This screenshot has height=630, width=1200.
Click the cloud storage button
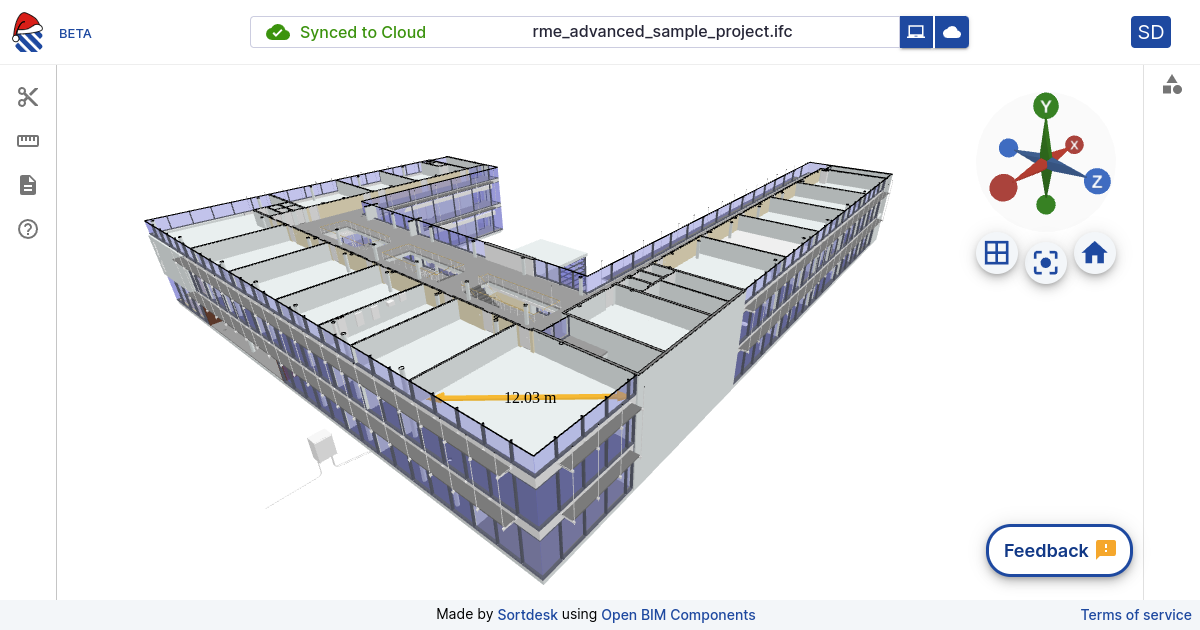coord(952,32)
